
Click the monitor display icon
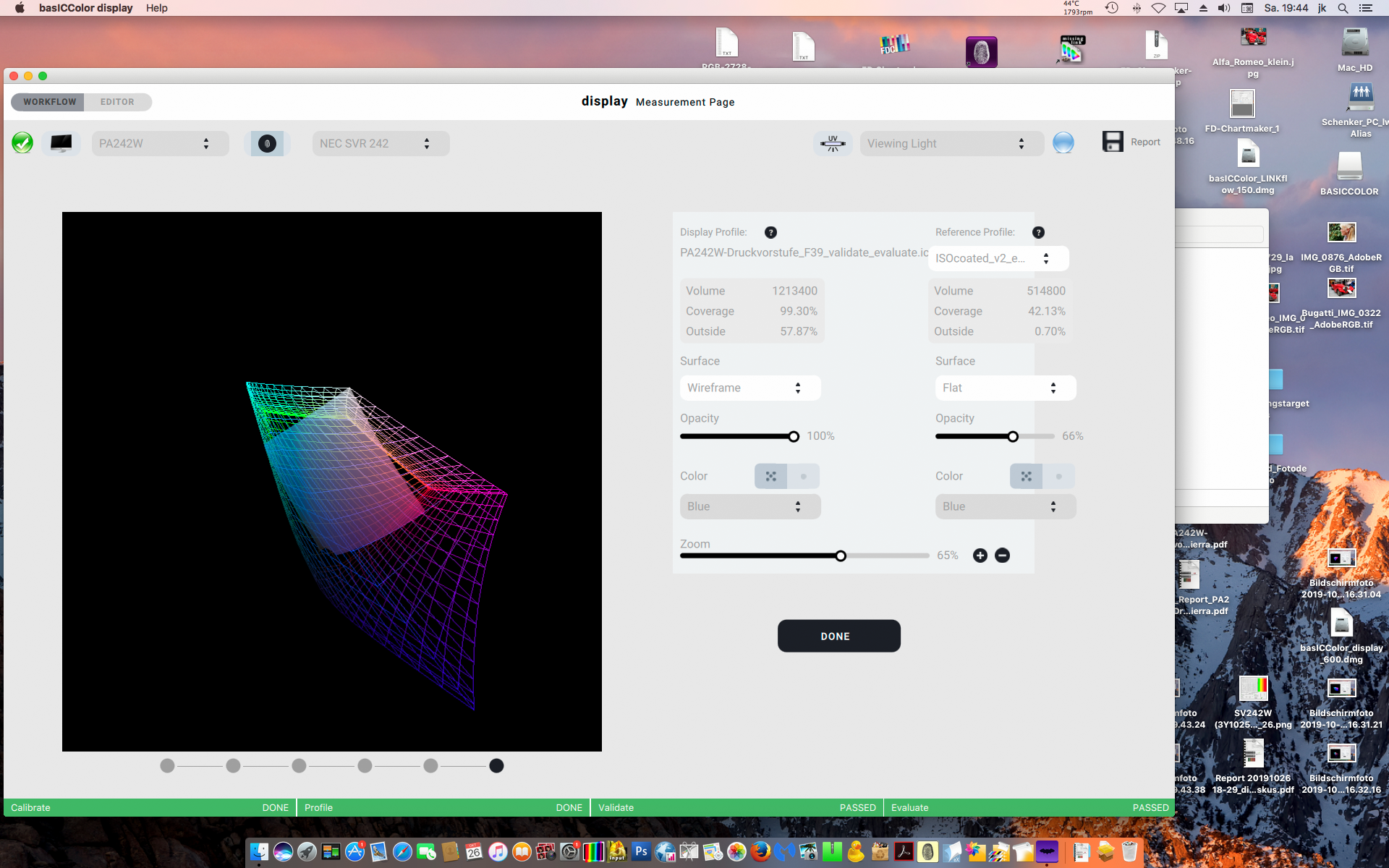coord(61,143)
